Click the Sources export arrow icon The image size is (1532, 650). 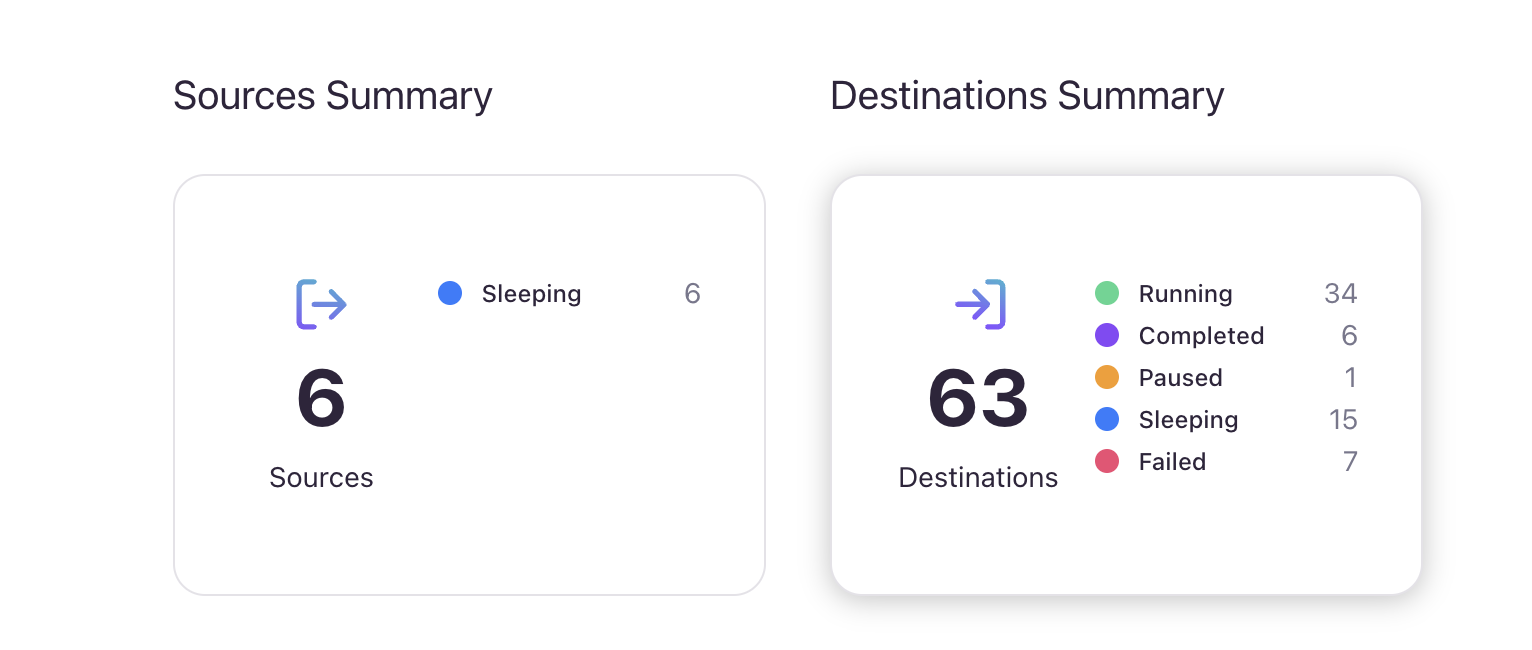click(321, 304)
